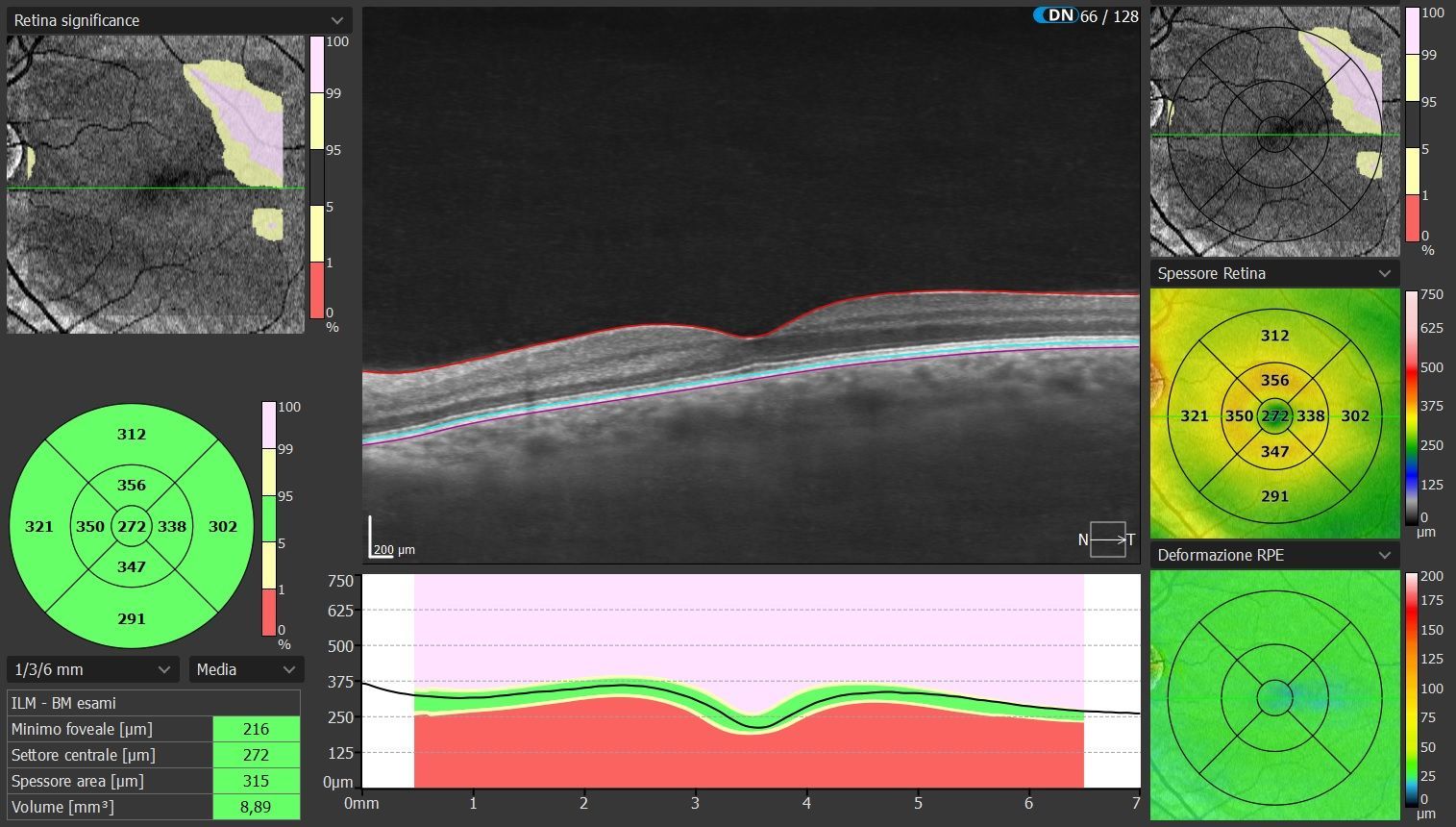
Task: Click the red zone on 750 µm thickness scale
Action: (x=1412, y=368)
